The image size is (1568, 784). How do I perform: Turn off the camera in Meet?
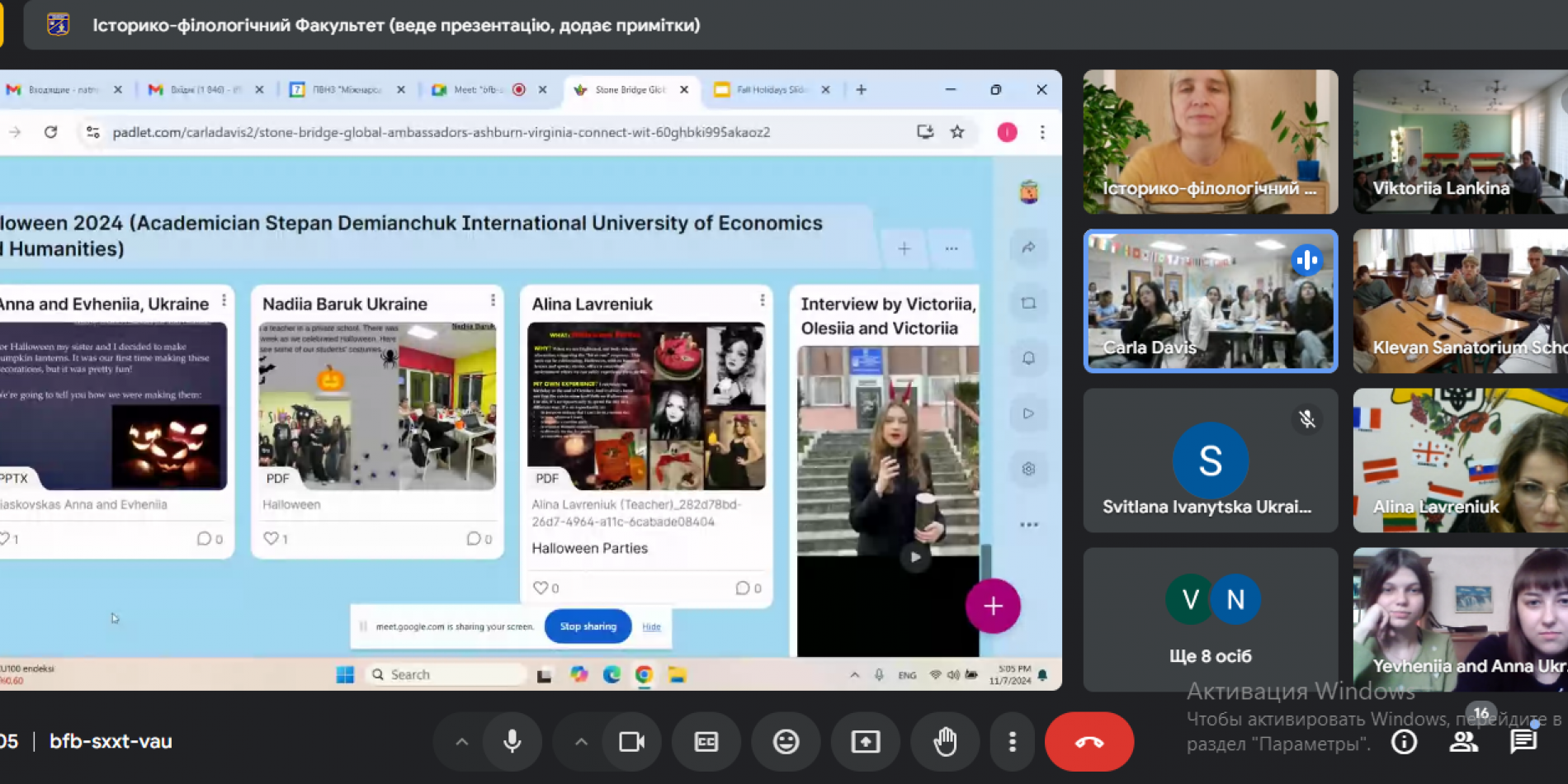(x=631, y=741)
